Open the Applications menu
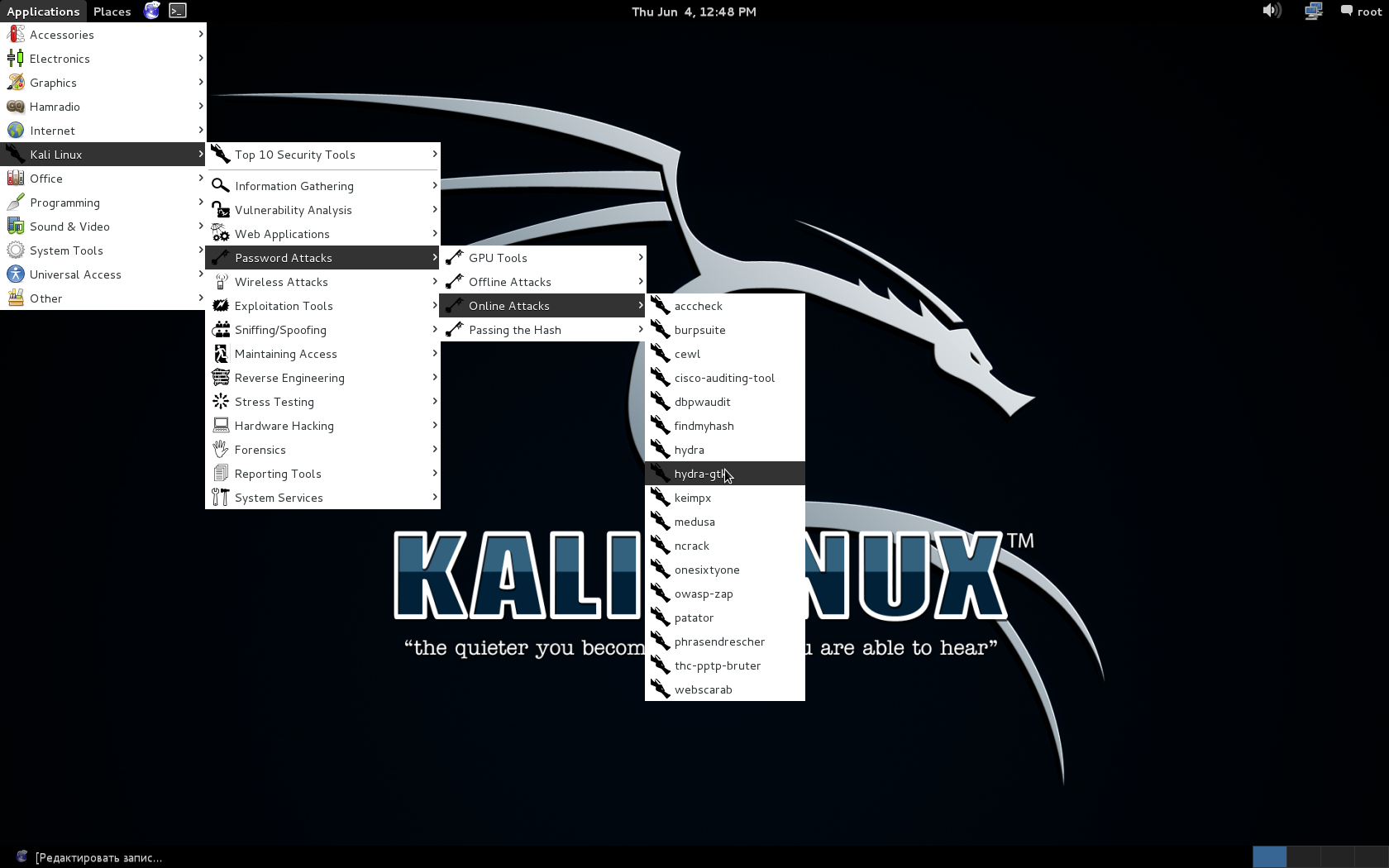Screen dimensions: 1389x868 tap(43, 12)
